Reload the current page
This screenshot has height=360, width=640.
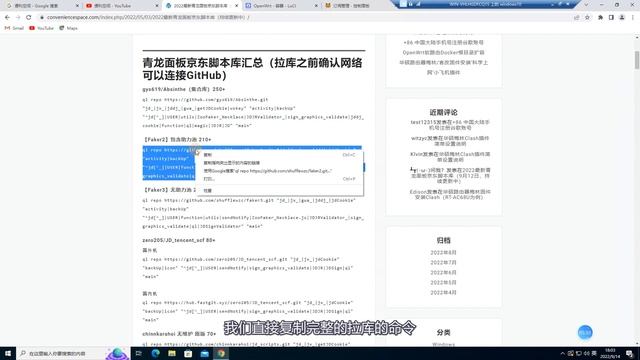29,18
